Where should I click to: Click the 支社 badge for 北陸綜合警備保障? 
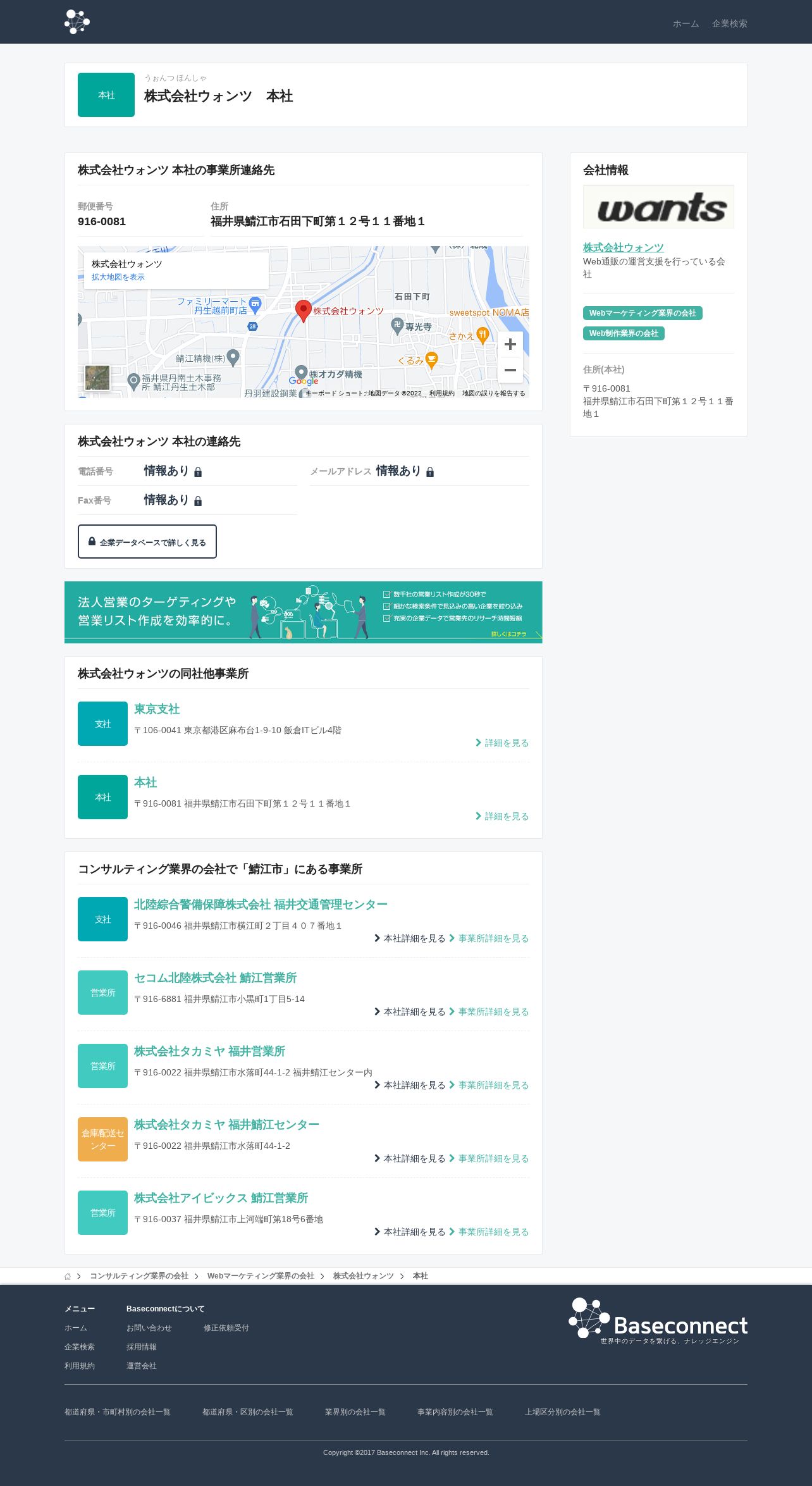click(102, 919)
